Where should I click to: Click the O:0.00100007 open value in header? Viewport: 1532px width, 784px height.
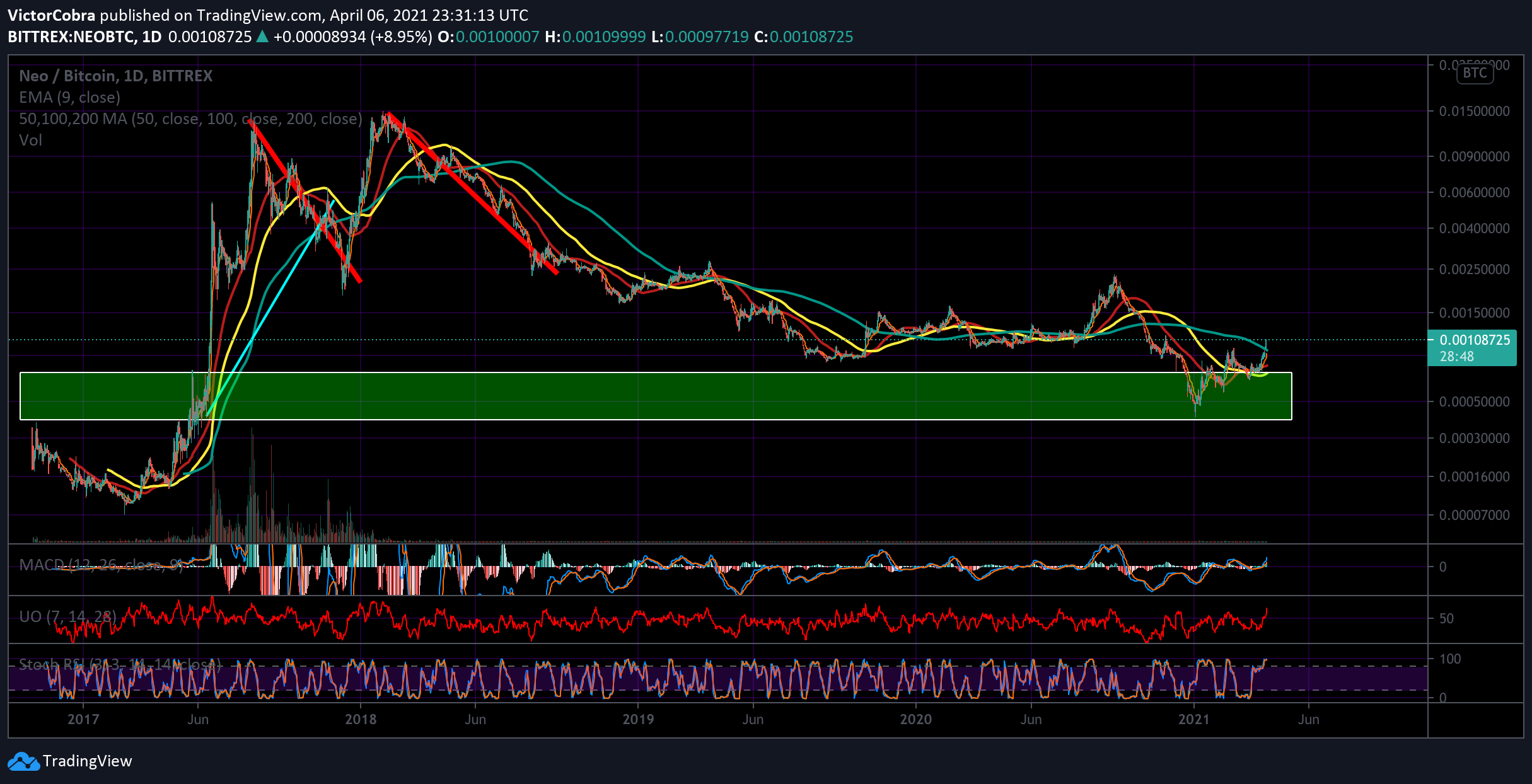click(489, 37)
